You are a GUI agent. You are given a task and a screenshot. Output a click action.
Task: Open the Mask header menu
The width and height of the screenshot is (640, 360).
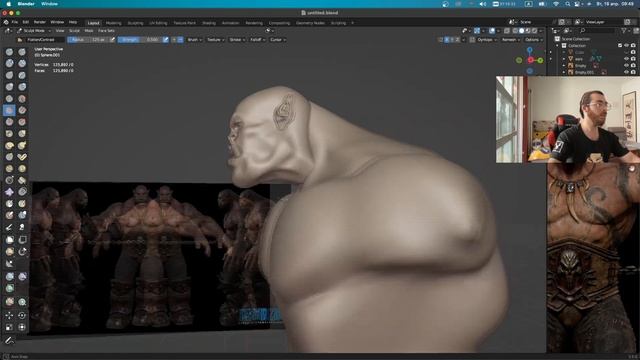point(89,31)
